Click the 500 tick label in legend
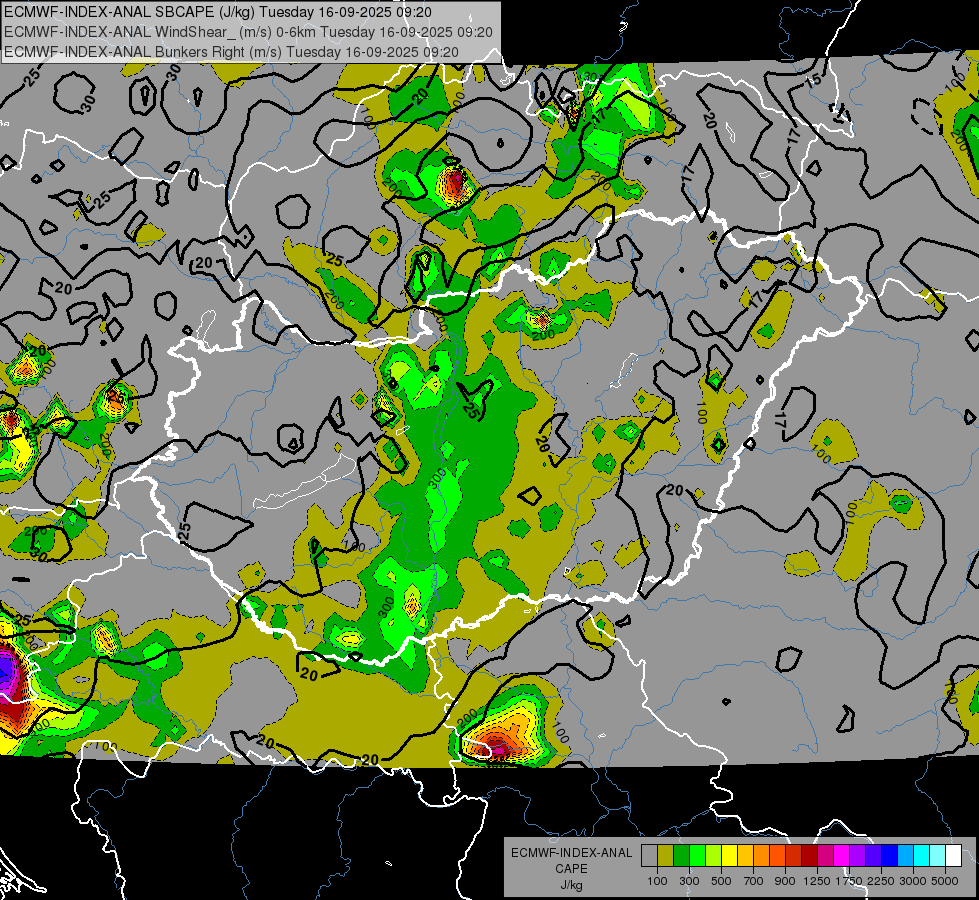 point(721,881)
